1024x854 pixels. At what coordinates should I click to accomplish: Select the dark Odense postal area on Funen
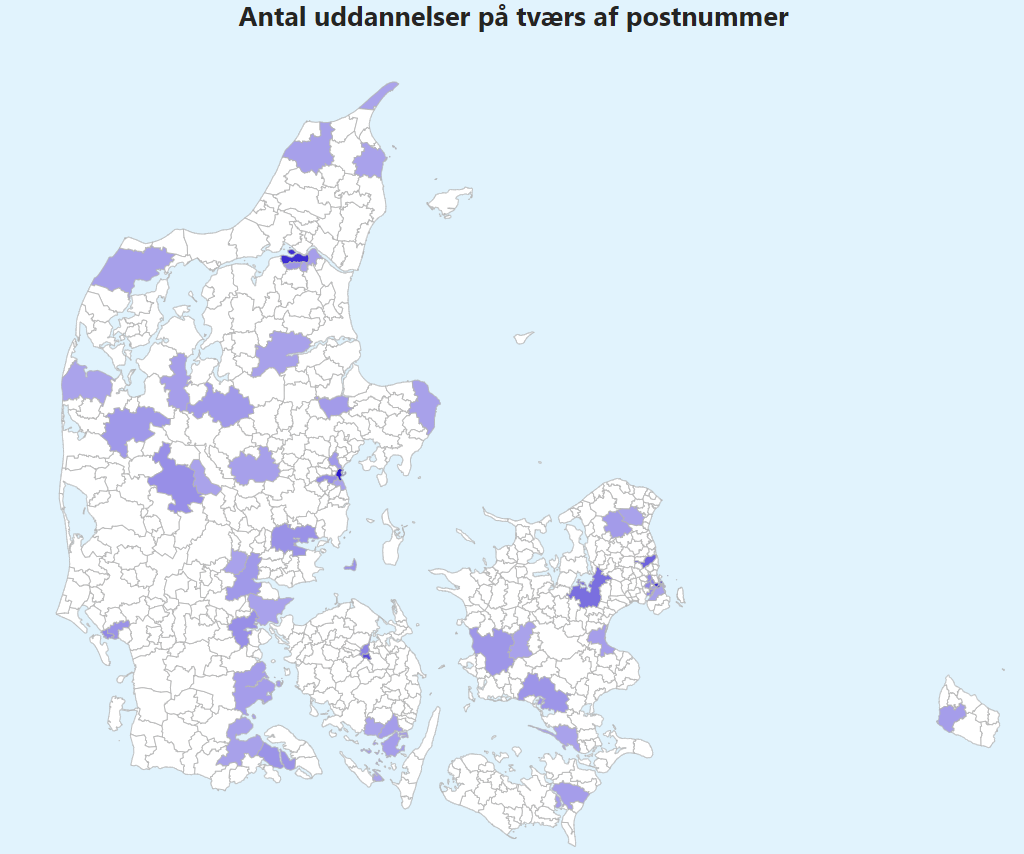point(365,653)
